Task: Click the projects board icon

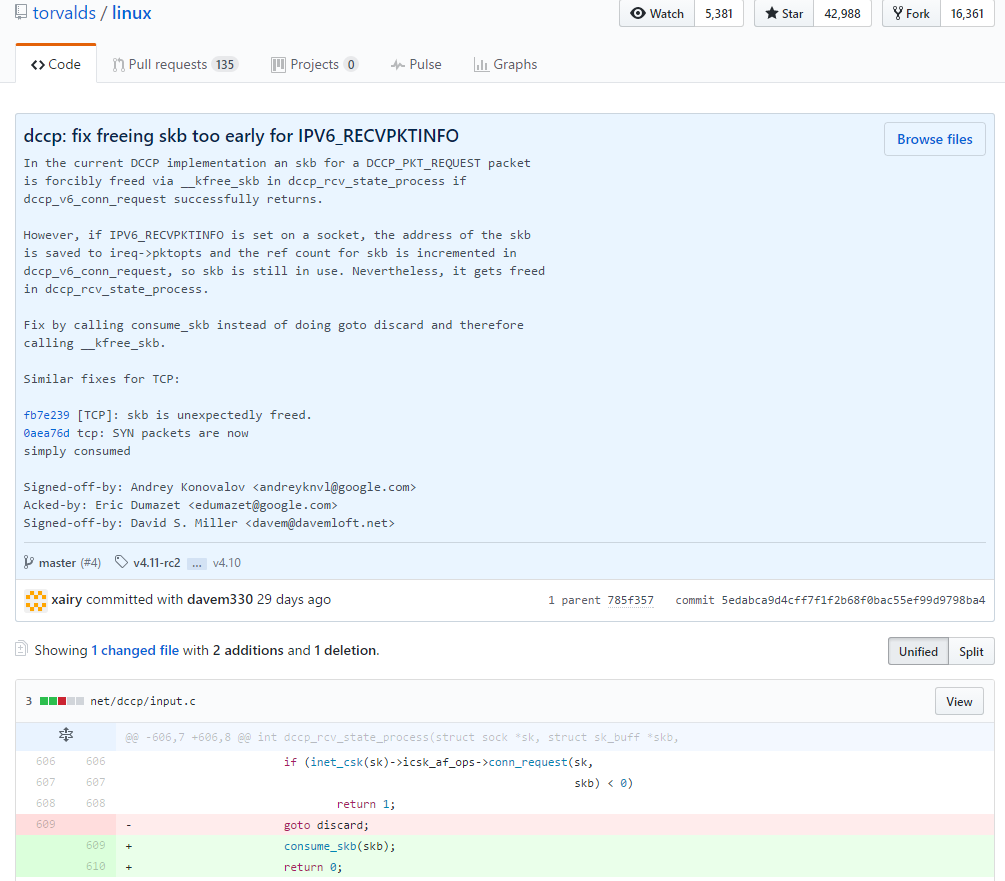Action: 278,65
